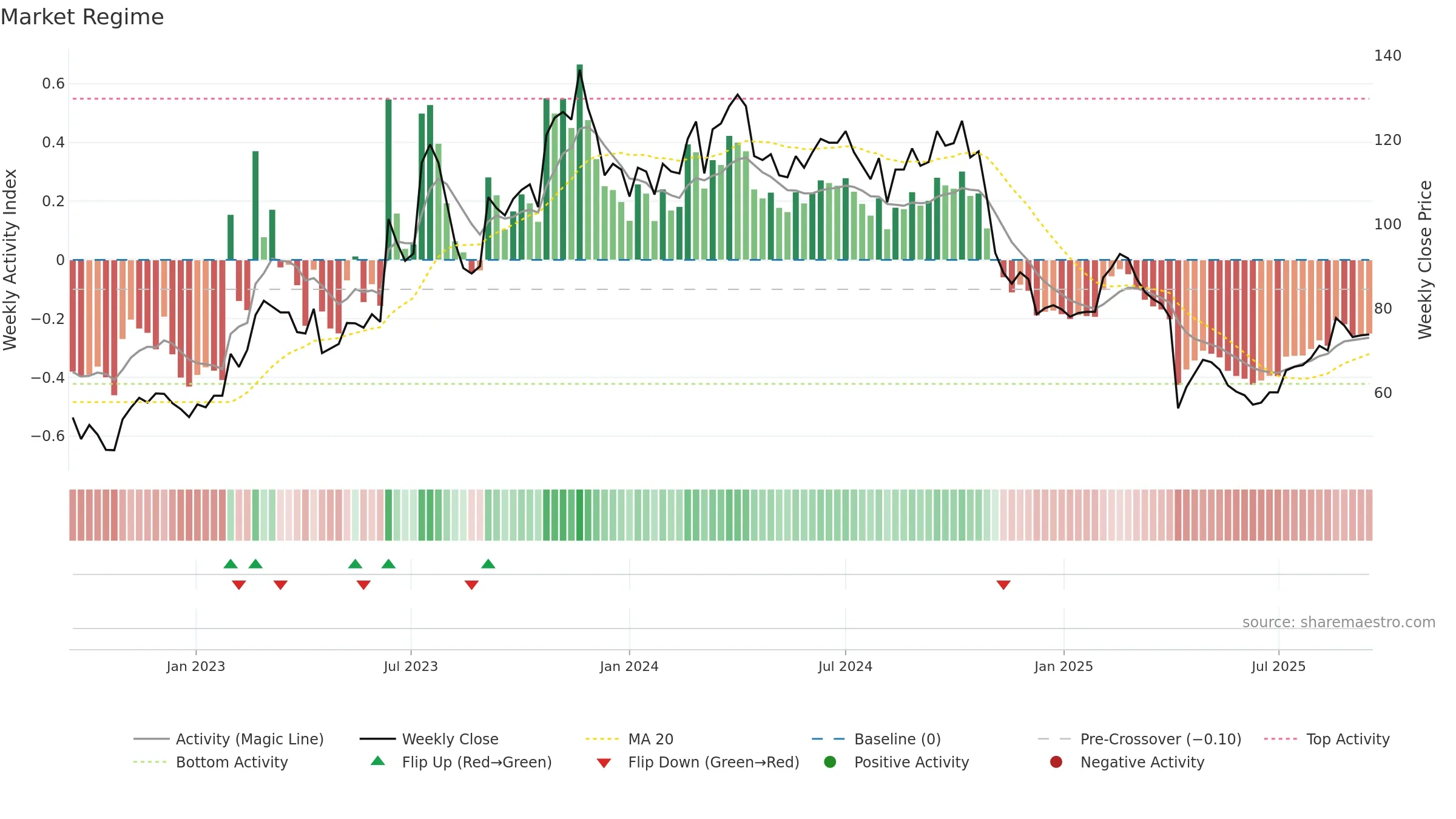Click the Jul 2024 x-axis label
The width and height of the screenshot is (1456, 819).
point(845,667)
